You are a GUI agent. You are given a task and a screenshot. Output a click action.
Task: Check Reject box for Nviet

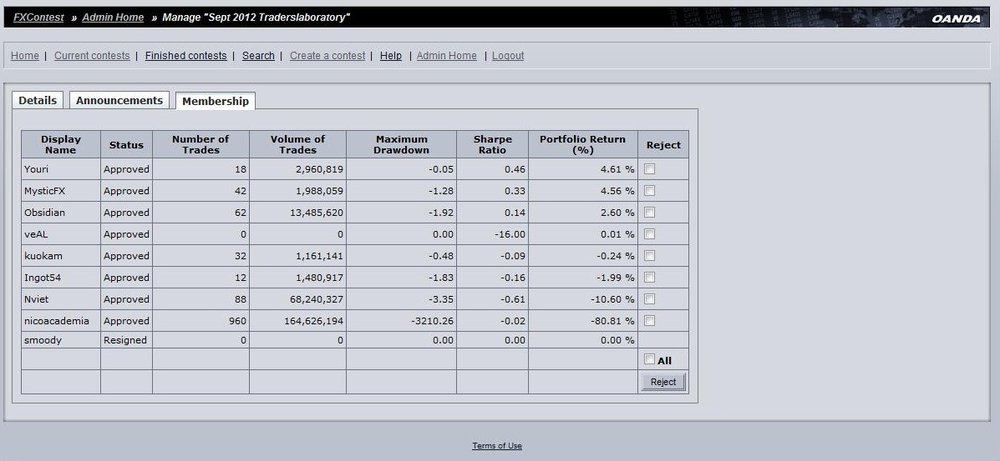point(649,299)
